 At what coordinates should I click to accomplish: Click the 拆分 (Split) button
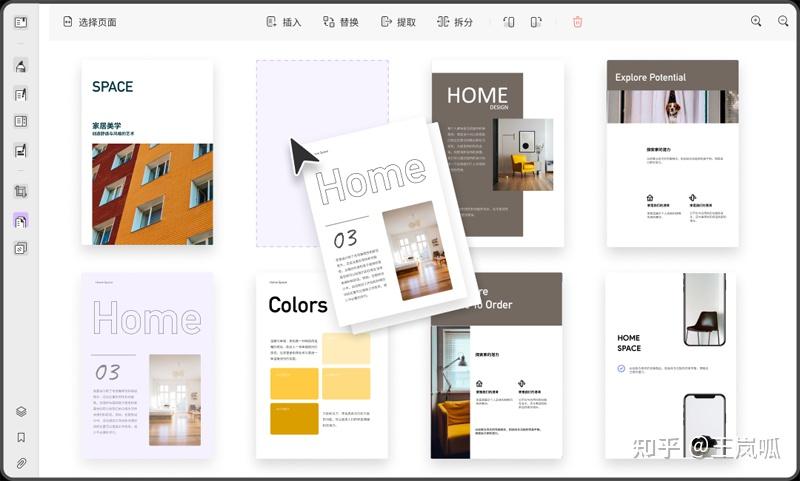tap(455, 22)
